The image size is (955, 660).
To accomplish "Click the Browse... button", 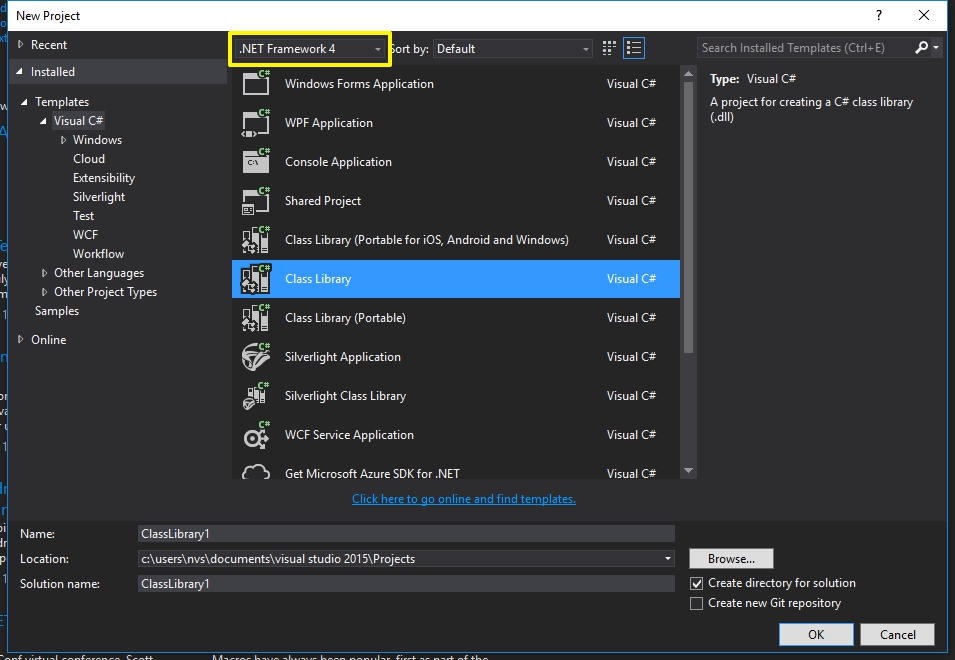I will [731, 558].
